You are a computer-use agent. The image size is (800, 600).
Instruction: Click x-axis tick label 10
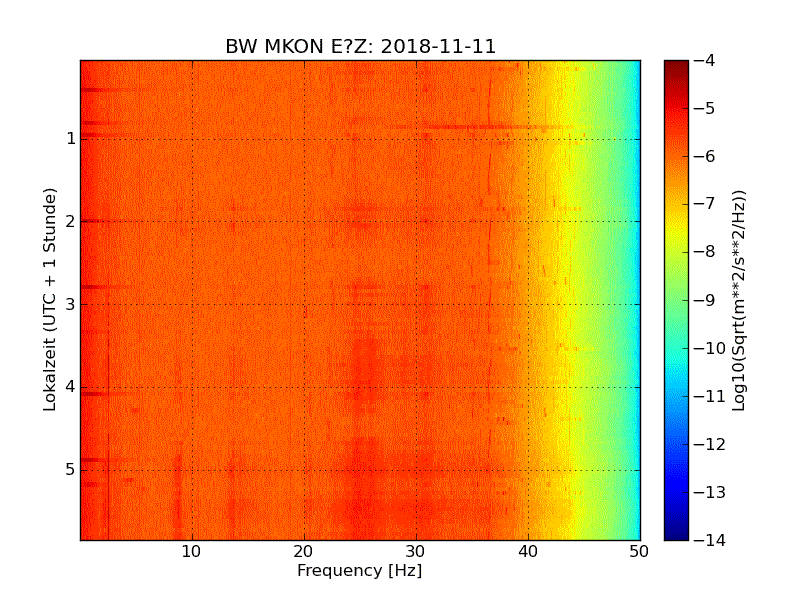pos(191,552)
